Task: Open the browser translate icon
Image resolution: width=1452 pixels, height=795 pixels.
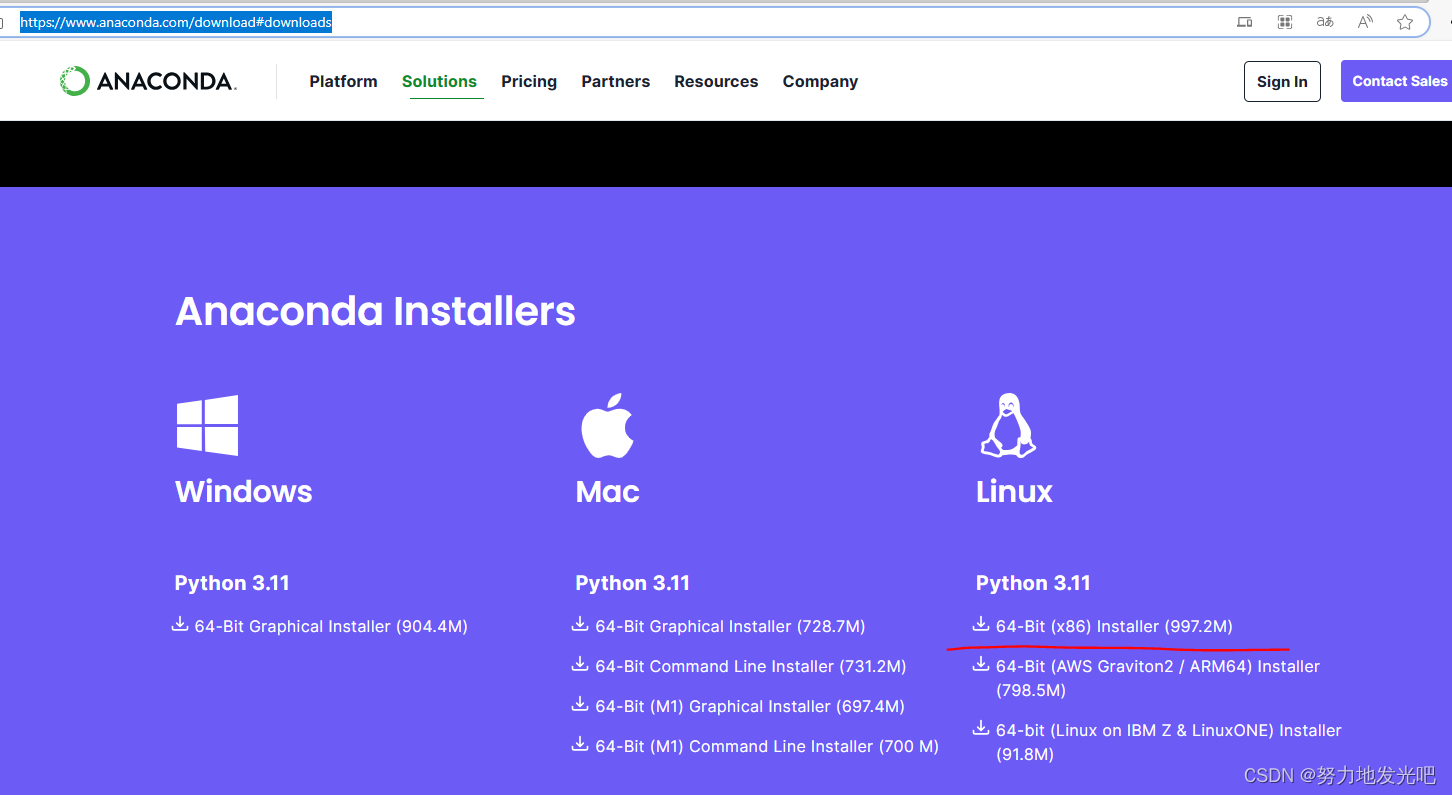Action: click(1325, 22)
